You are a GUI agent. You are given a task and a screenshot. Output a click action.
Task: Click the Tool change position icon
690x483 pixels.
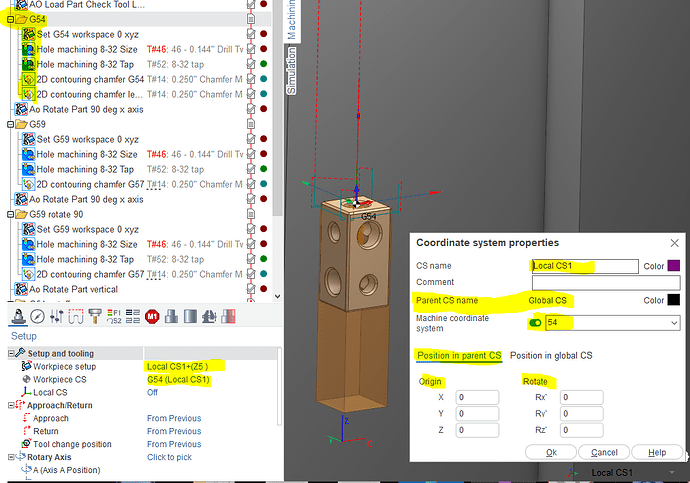25,444
